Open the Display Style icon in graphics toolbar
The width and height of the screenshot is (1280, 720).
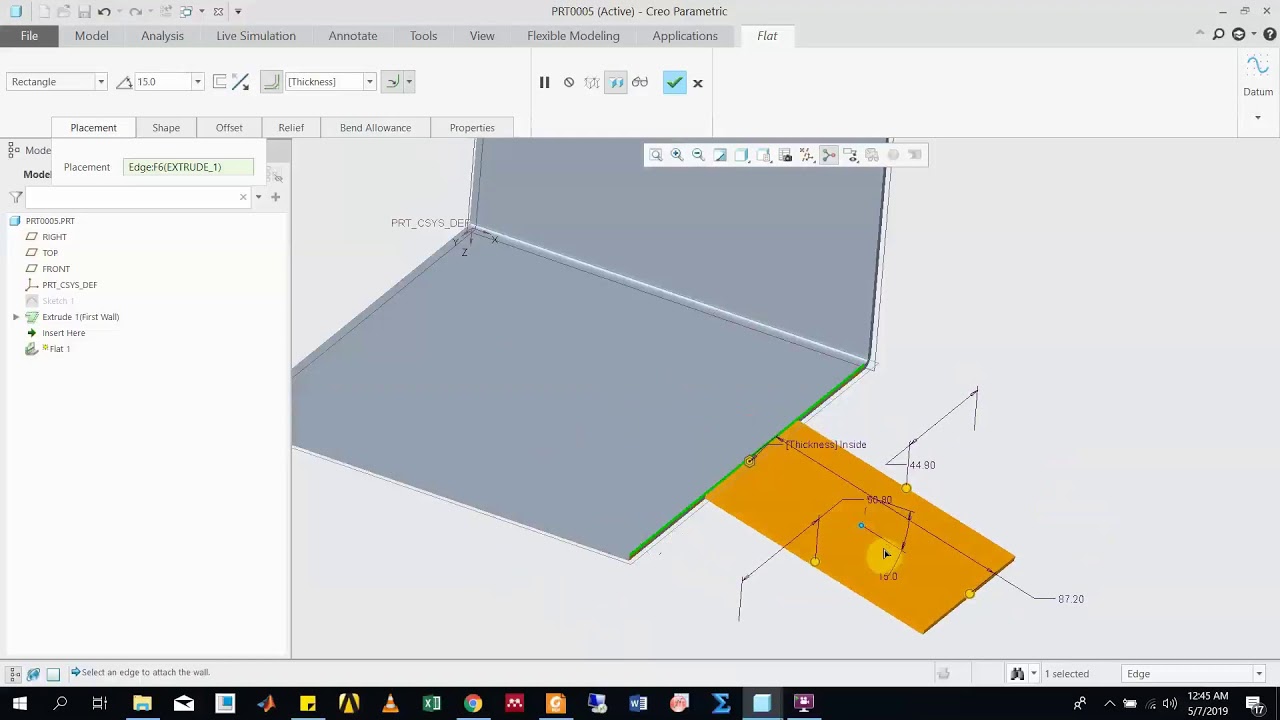coord(742,155)
